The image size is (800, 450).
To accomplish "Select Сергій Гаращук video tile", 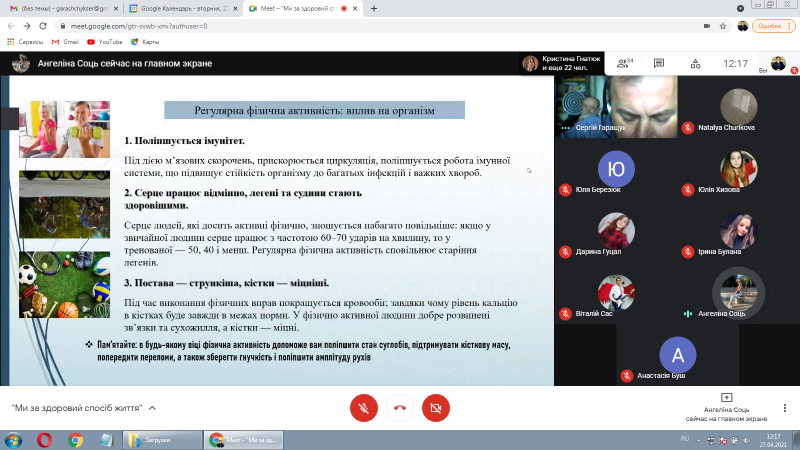I will [616, 107].
